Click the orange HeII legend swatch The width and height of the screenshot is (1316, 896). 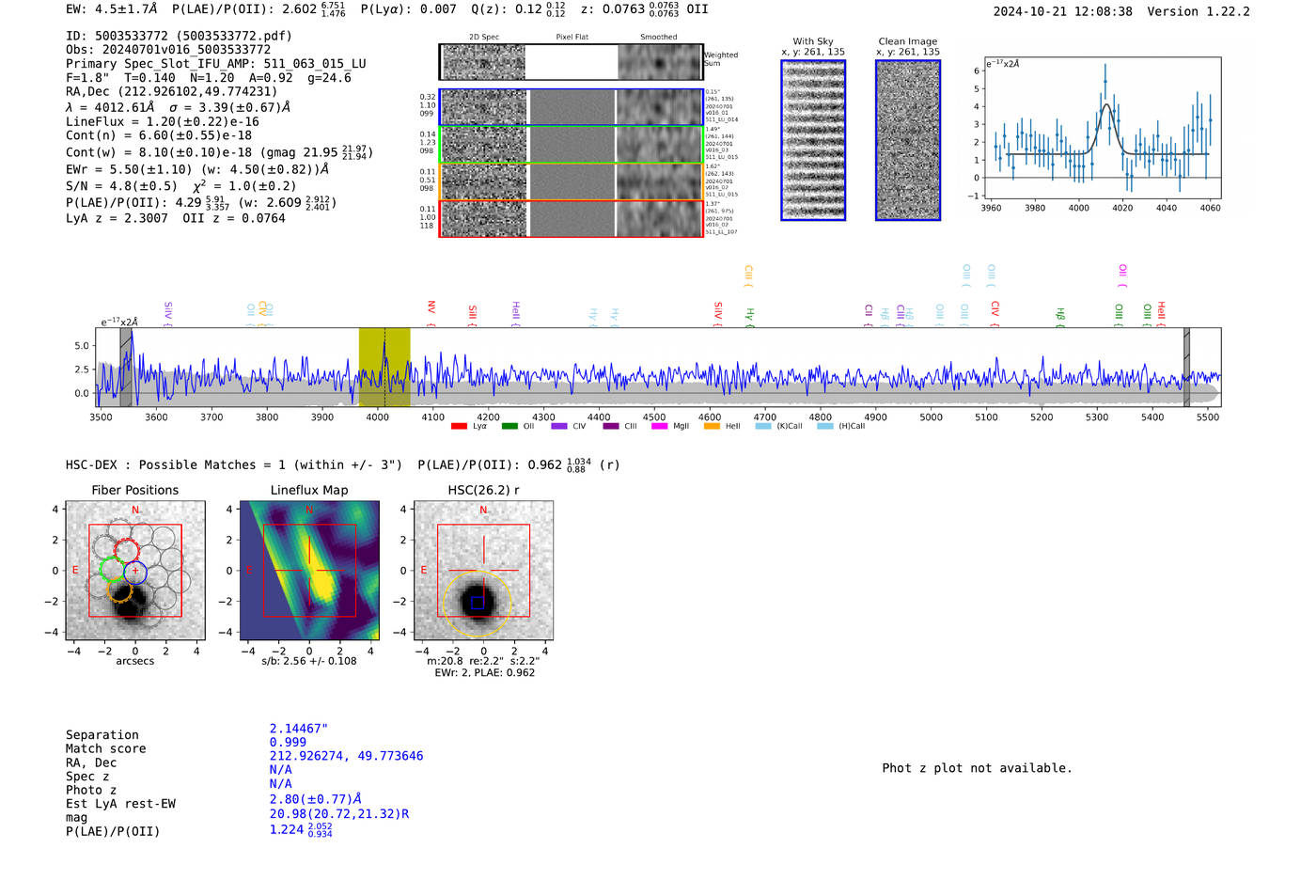pyautogui.click(x=712, y=427)
